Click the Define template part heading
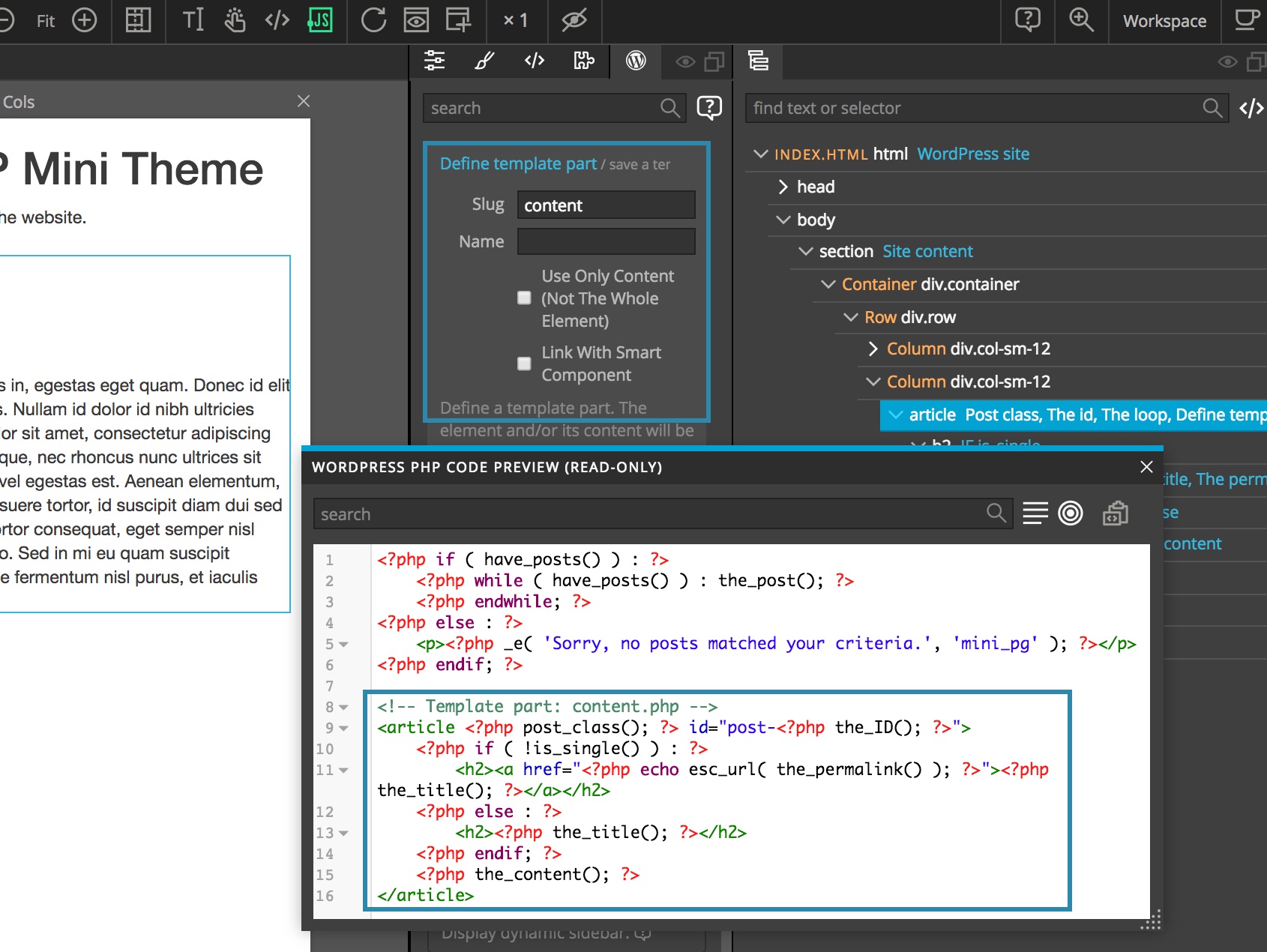This screenshot has width=1267, height=952. (x=518, y=163)
